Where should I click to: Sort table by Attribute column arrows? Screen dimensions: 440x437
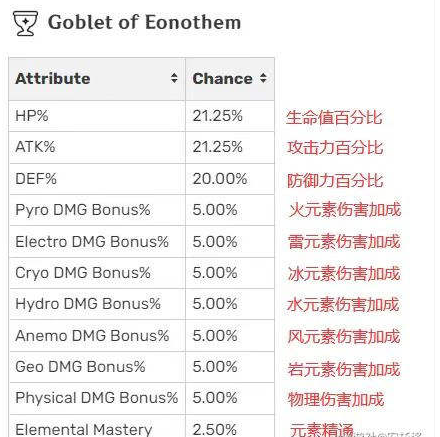tap(174, 78)
